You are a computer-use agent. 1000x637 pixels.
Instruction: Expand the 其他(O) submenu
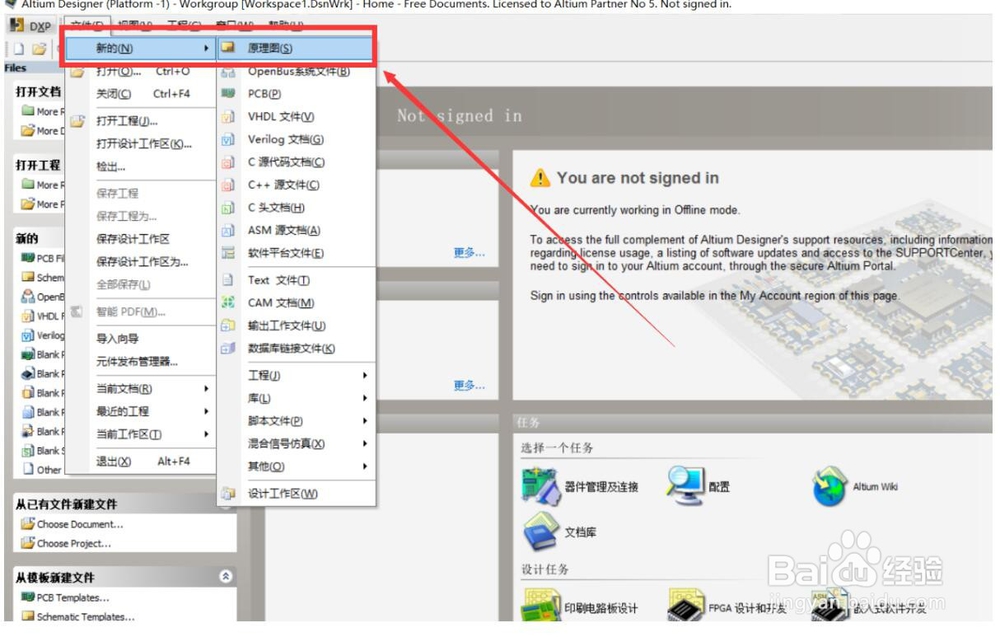tap(296, 466)
